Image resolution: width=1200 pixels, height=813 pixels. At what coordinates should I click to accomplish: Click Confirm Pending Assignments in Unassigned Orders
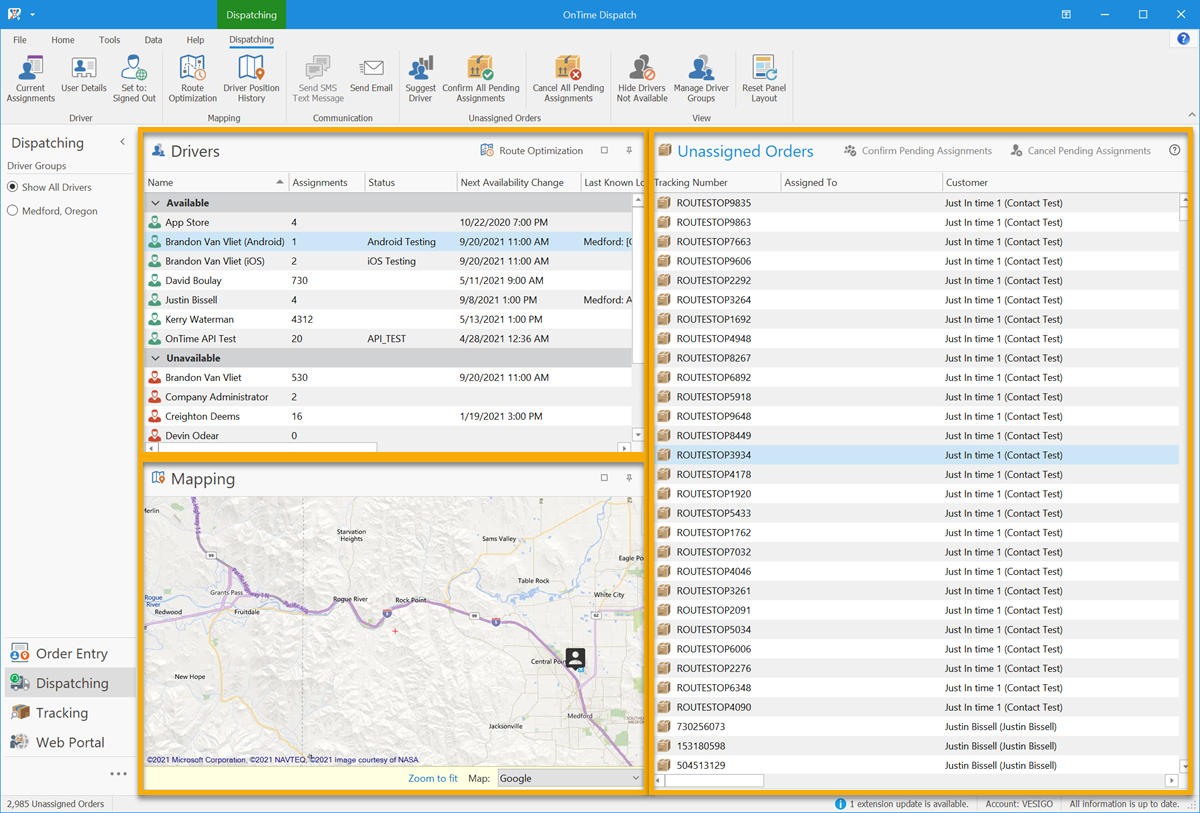917,151
